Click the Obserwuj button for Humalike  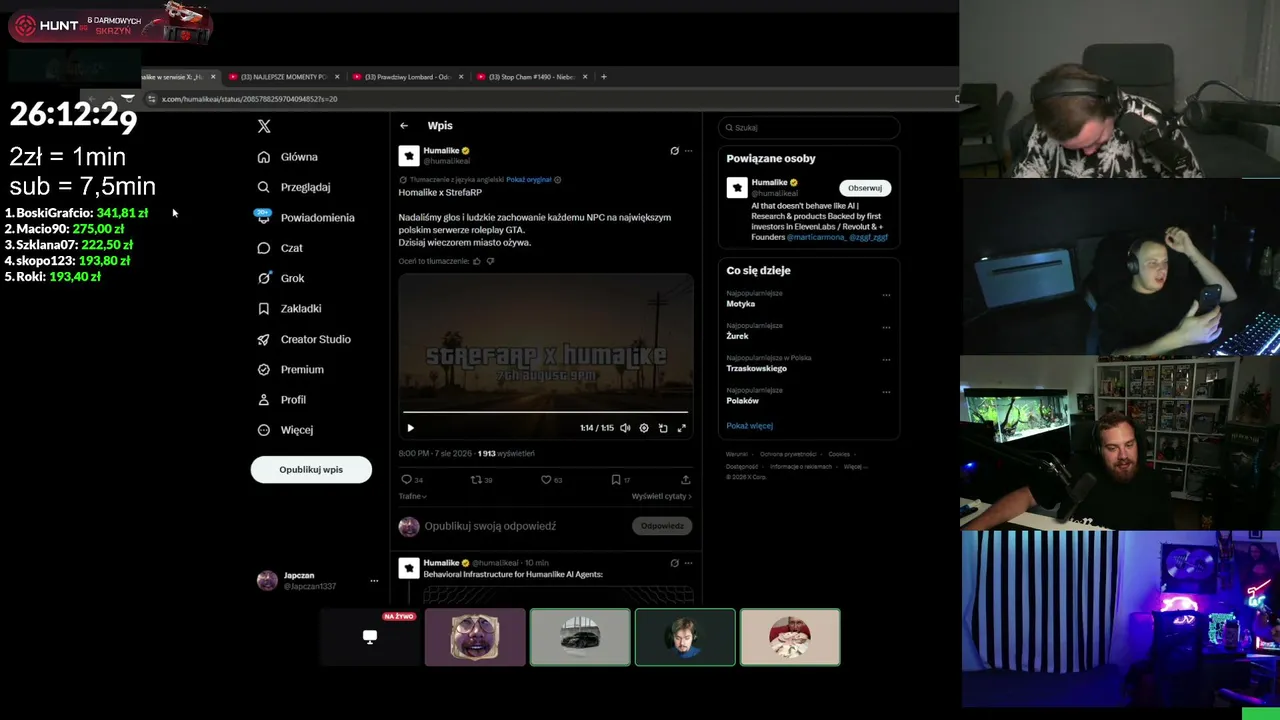865,188
